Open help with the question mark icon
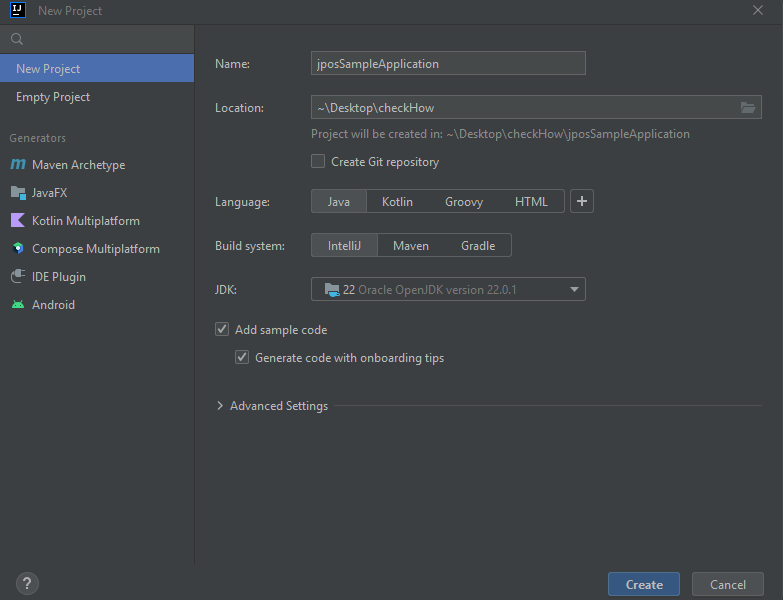The image size is (783, 600). pos(27,584)
